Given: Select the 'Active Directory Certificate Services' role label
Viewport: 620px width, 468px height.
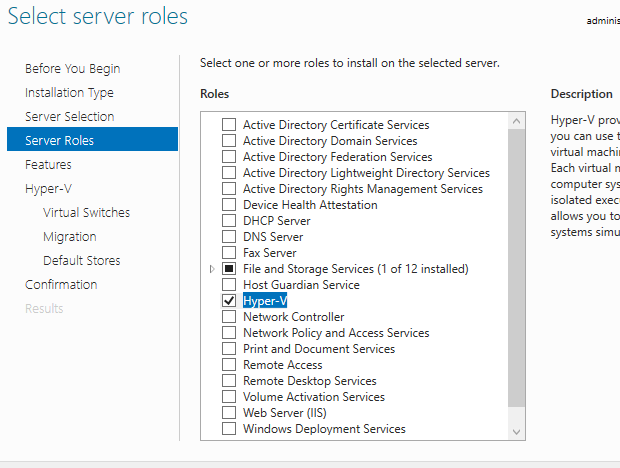Looking at the screenshot, I should click(336, 125).
